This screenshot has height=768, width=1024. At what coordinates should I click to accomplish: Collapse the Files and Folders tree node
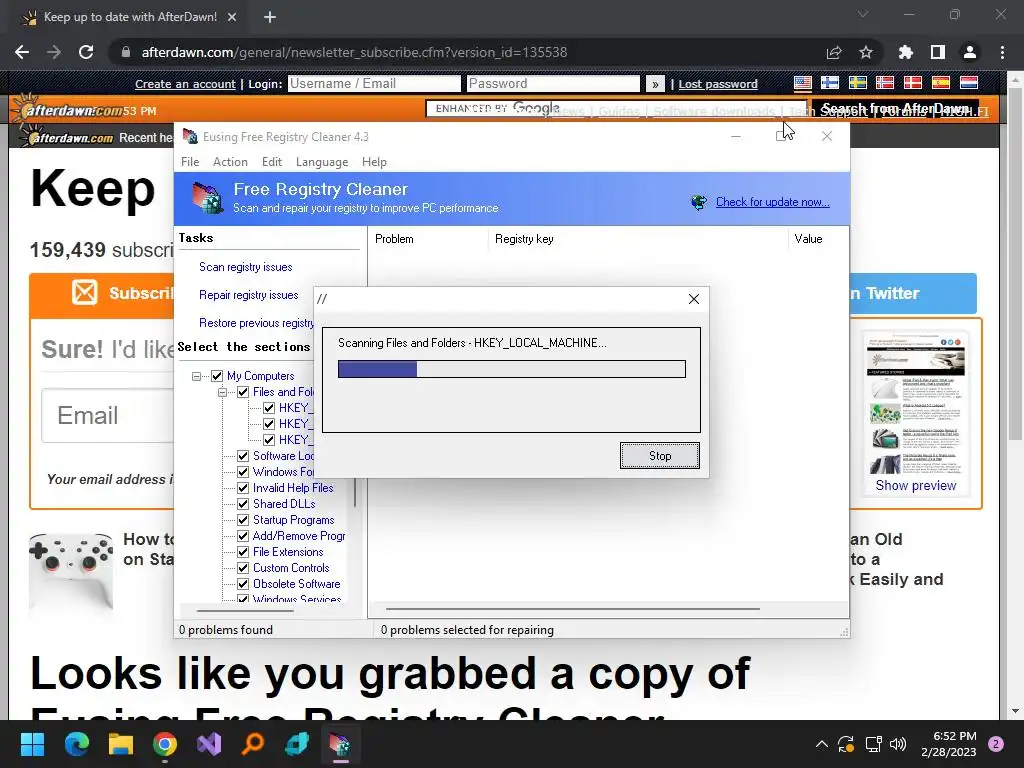pyautogui.click(x=222, y=392)
